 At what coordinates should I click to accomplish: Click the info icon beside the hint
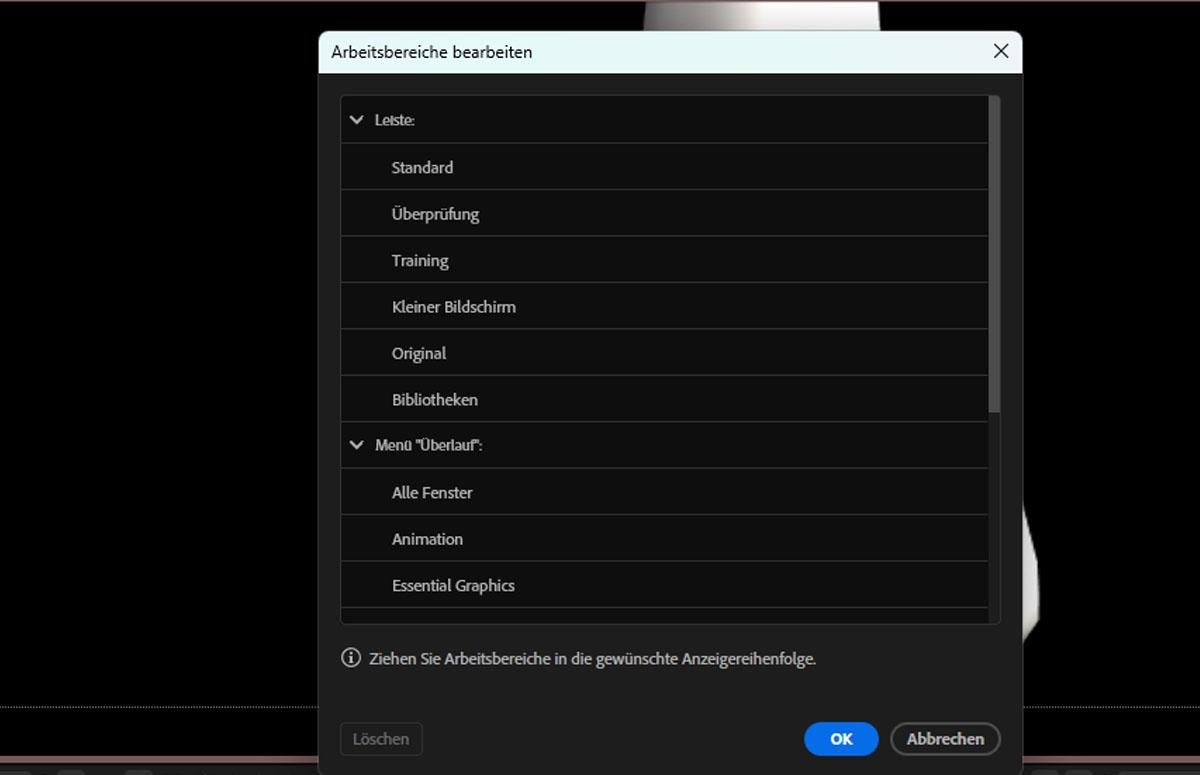(351, 658)
